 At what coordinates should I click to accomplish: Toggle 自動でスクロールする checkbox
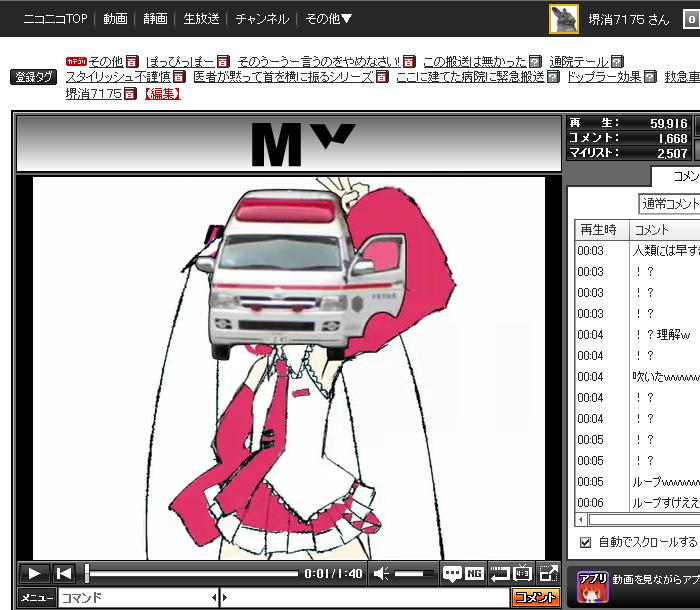pyautogui.click(x=585, y=543)
